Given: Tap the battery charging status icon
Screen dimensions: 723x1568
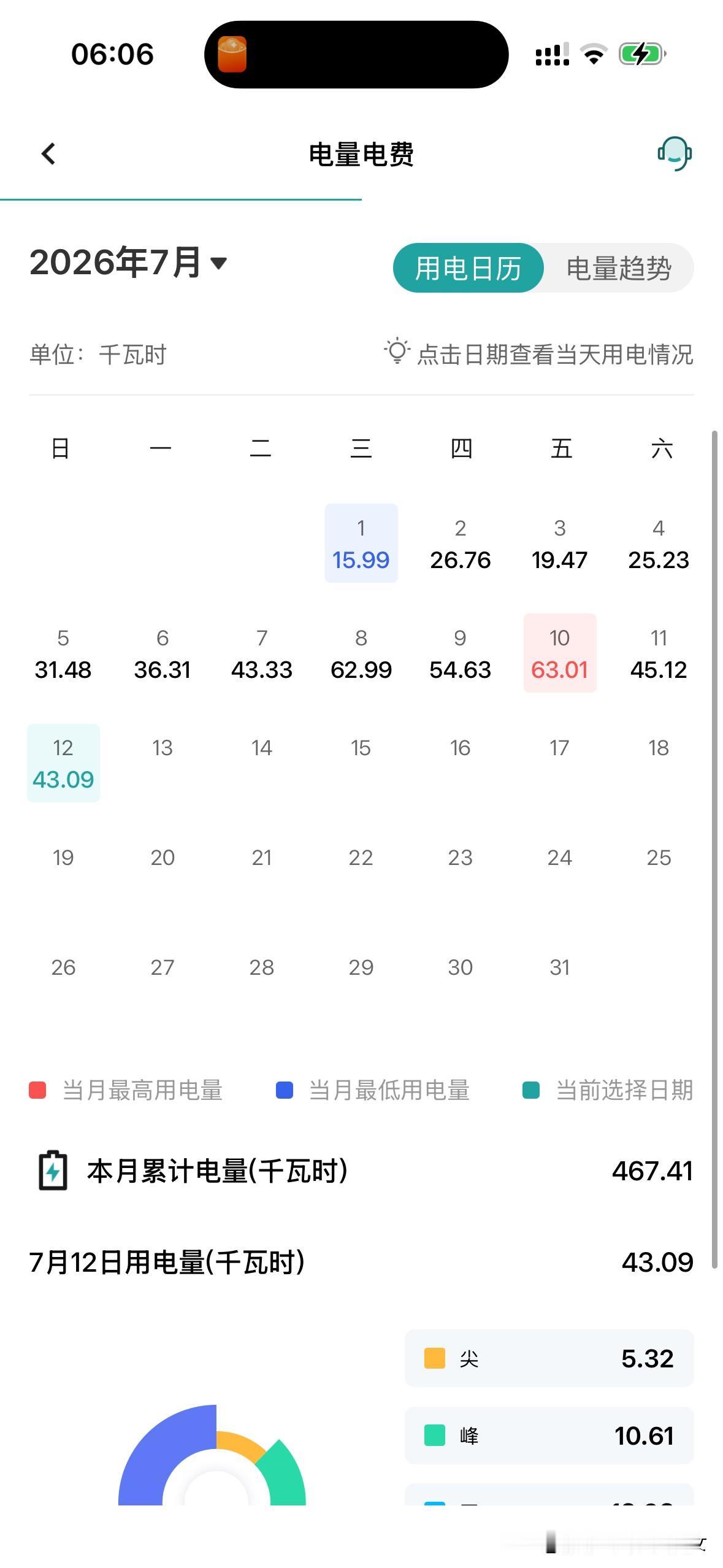Looking at the screenshot, I should (x=642, y=54).
